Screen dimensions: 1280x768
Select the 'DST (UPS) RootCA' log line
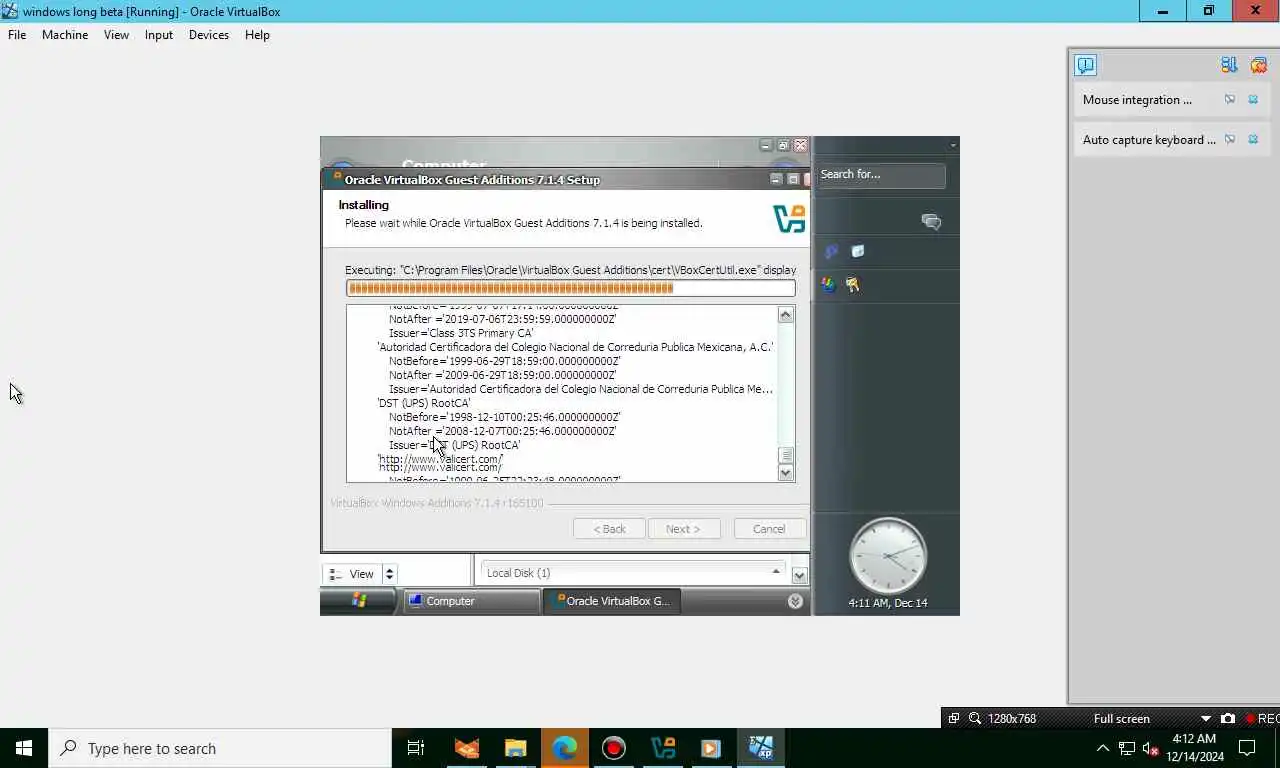coord(424,403)
